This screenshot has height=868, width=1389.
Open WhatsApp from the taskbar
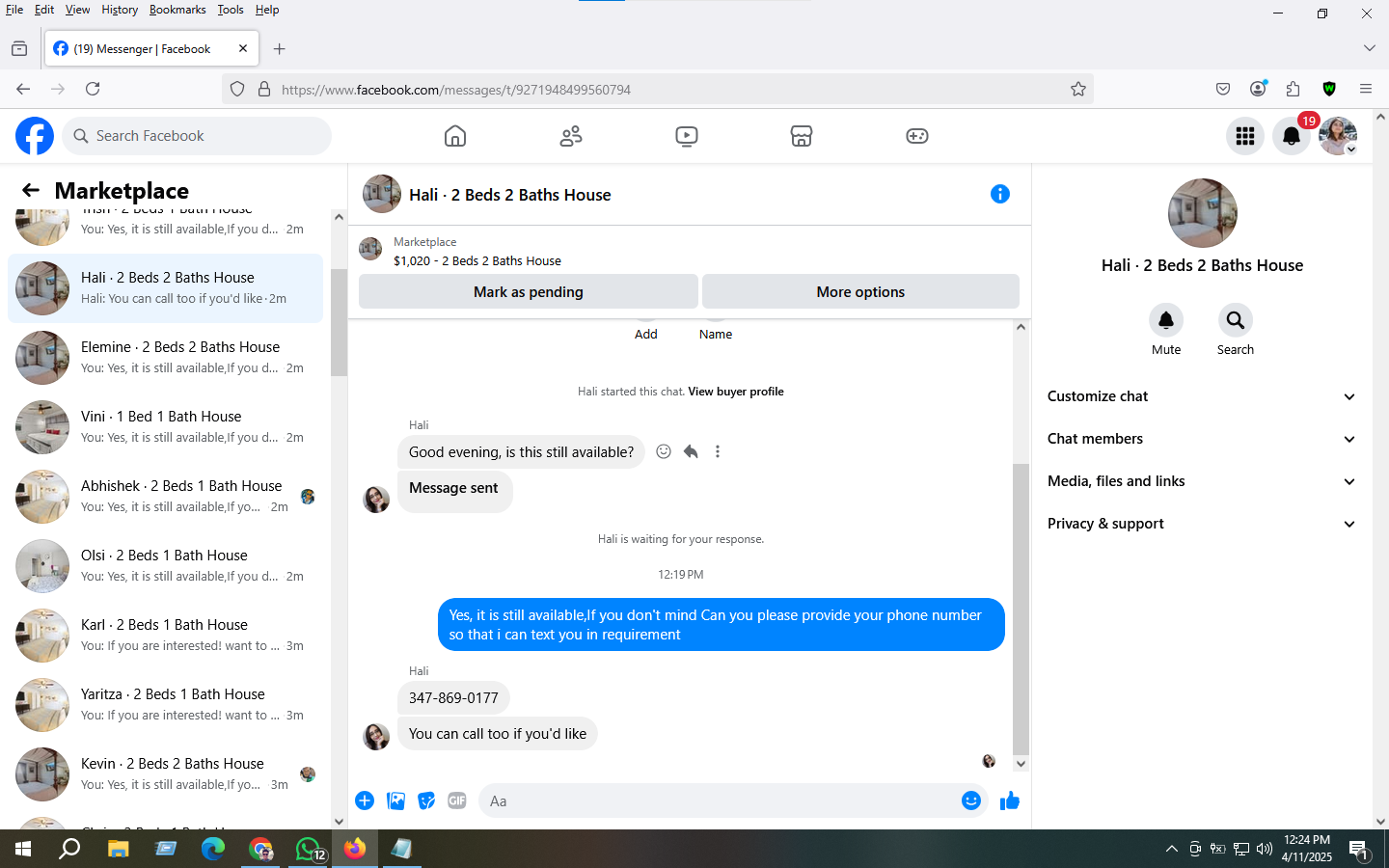pyautogui.click(x=309, y=849)
